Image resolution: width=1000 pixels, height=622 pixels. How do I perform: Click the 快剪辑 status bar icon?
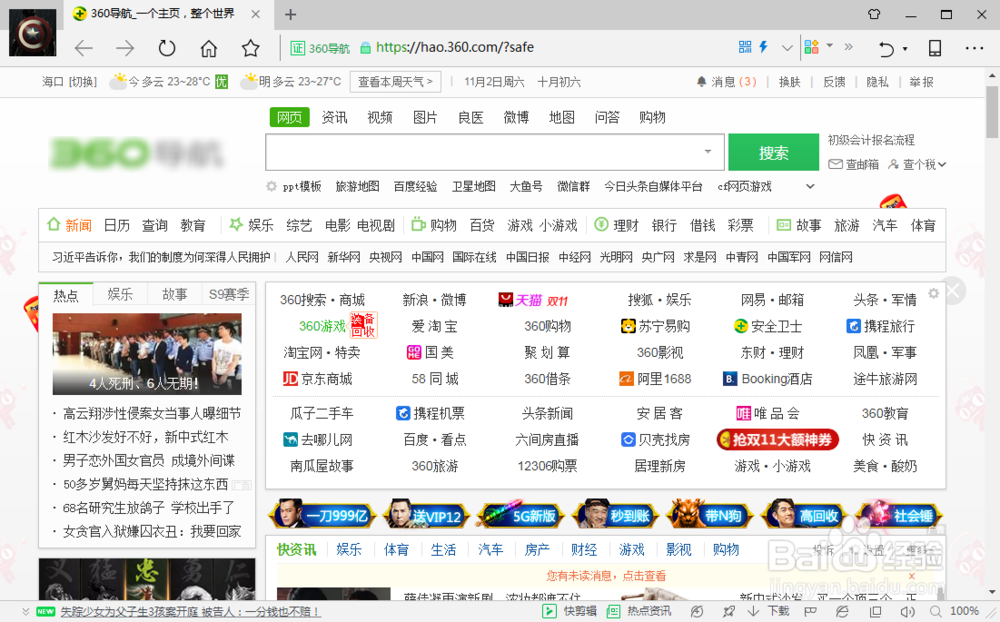(570, 611)
